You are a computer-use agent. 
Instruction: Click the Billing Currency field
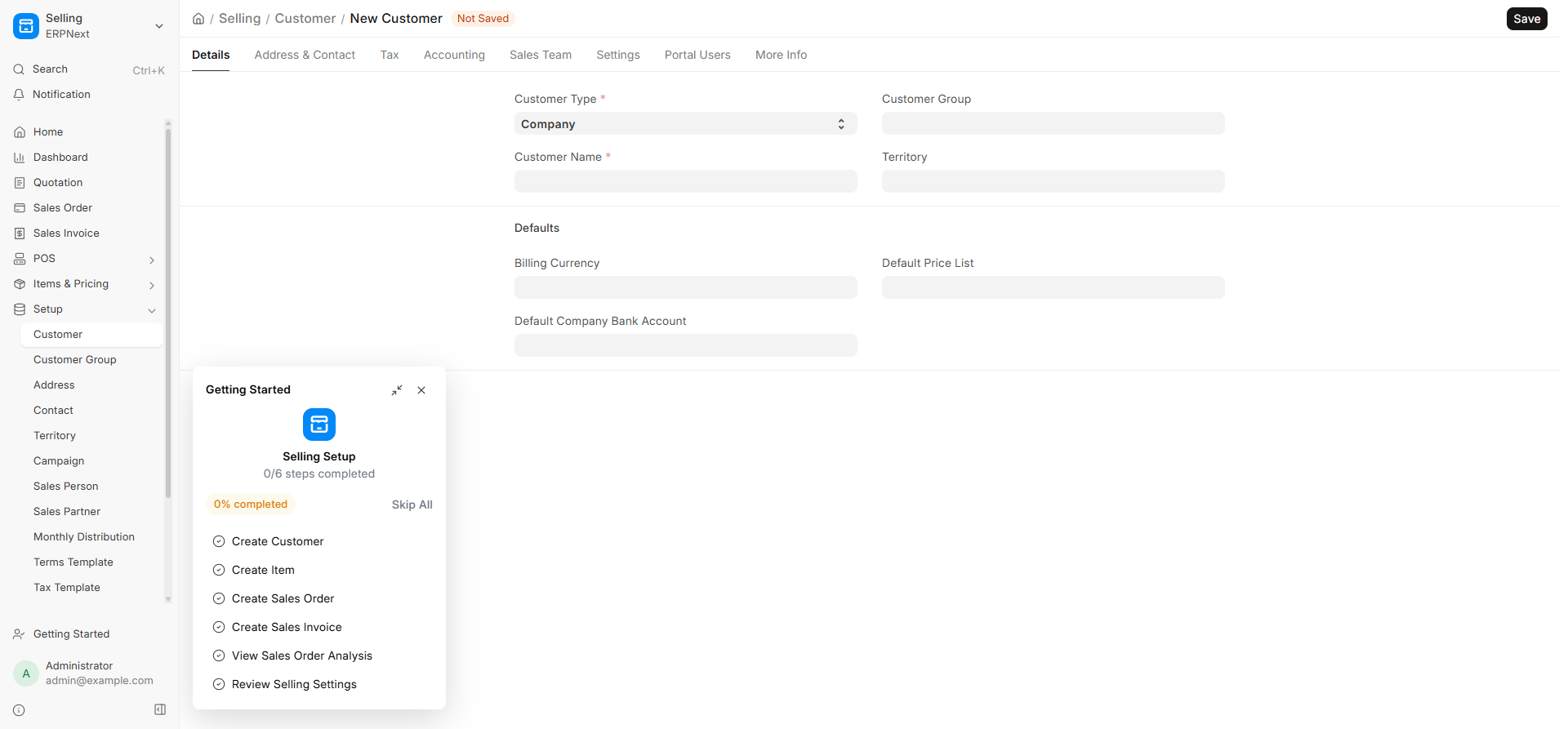686,287
